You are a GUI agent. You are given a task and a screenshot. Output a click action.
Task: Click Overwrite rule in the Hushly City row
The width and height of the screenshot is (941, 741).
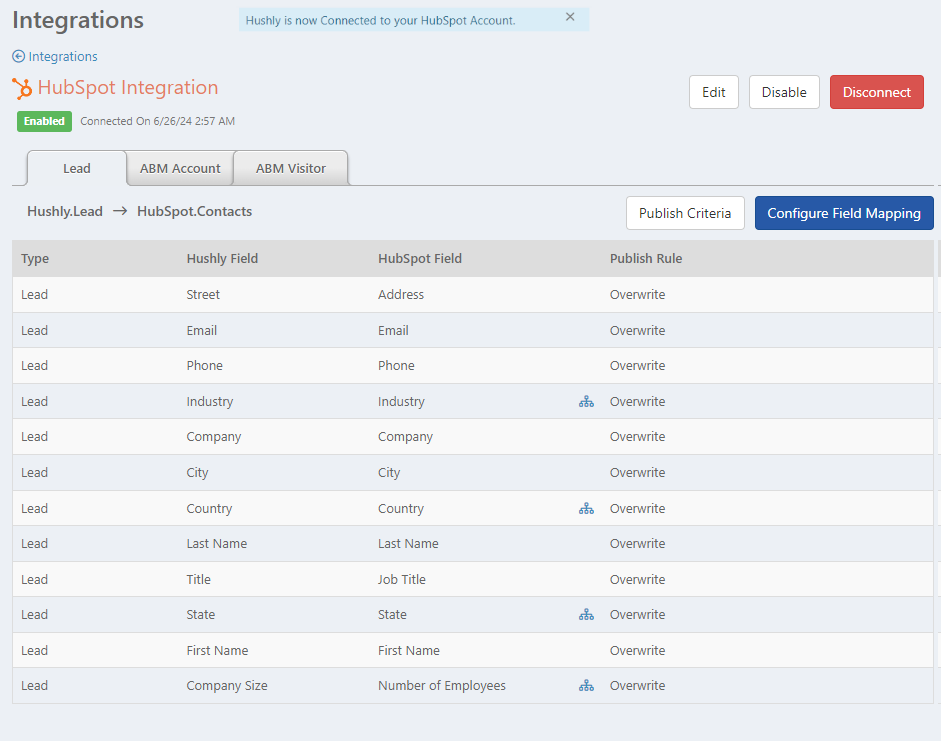(637, 473)
